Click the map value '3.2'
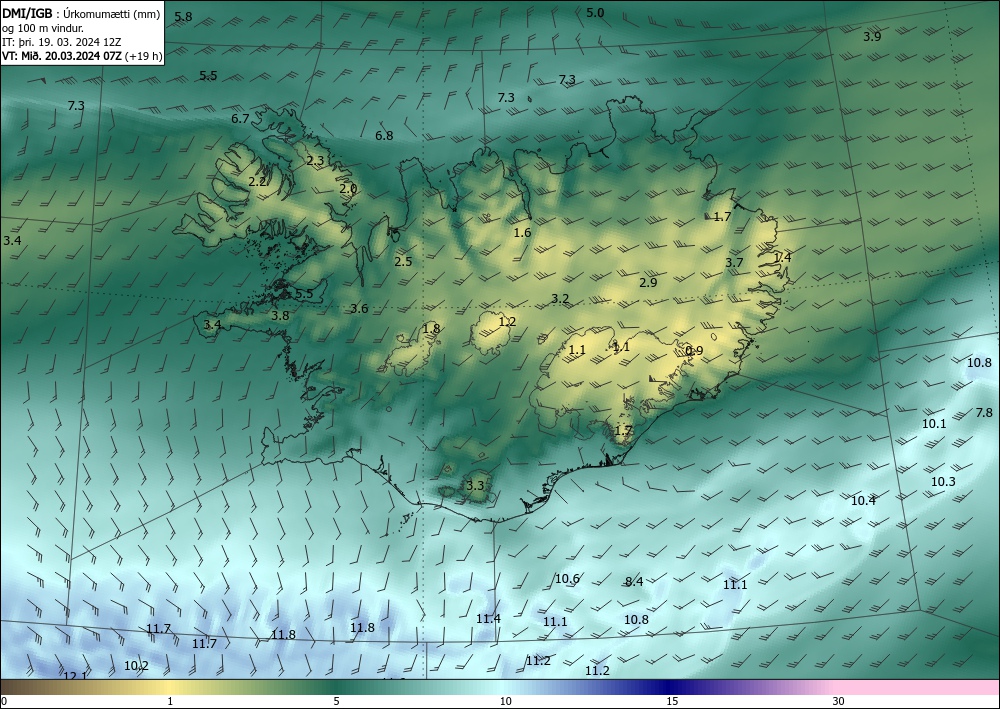The image size is (1000, 709). click(560, 298)
